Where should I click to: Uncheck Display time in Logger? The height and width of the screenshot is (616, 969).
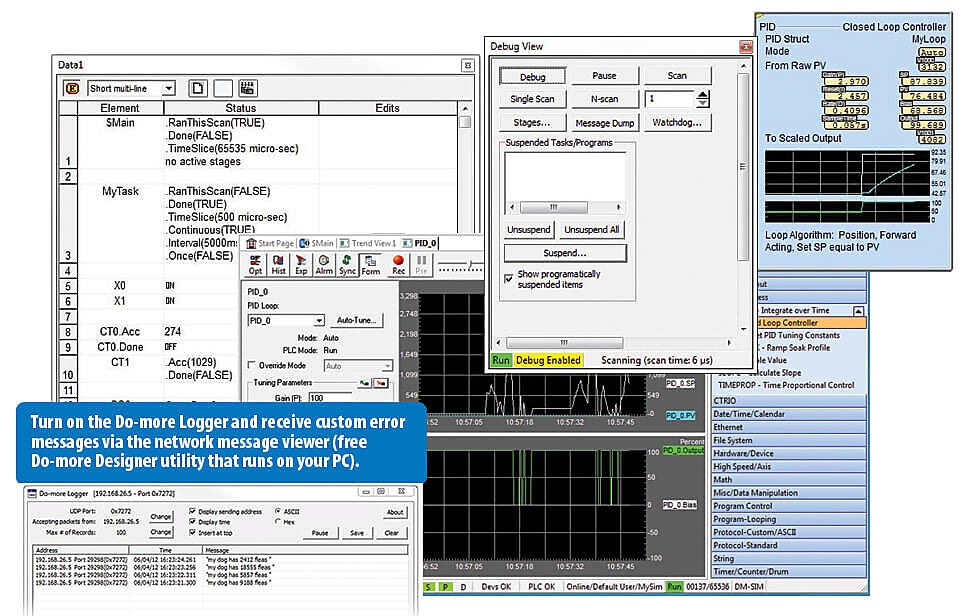[x=192, y=522]
